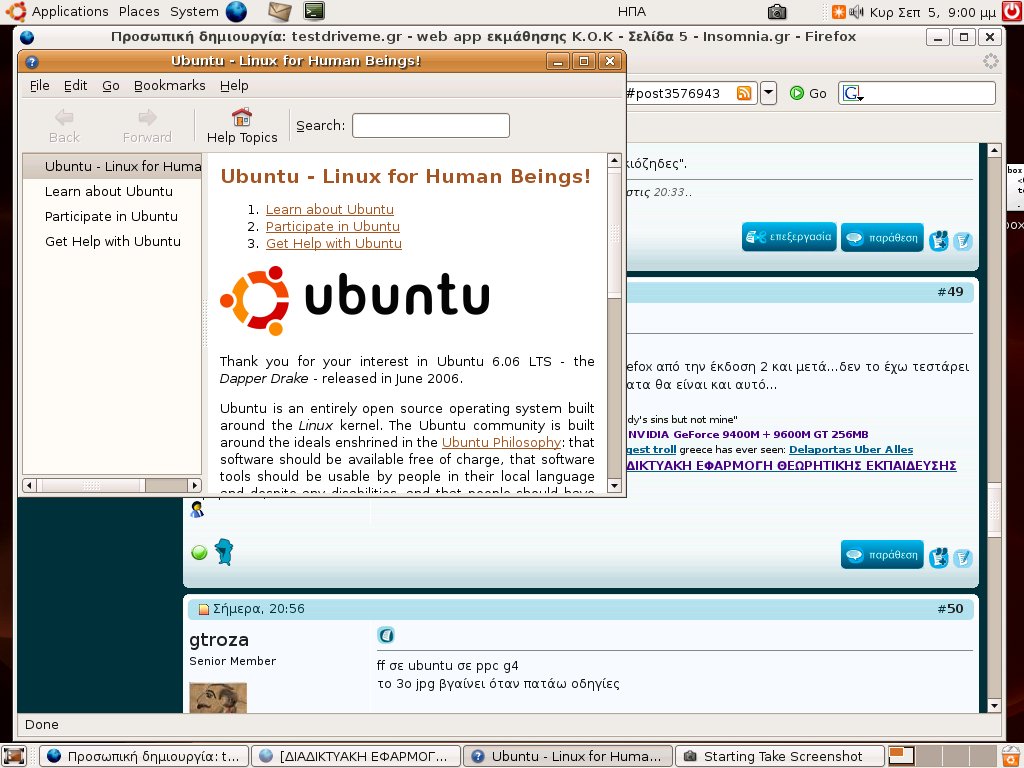Screen dimensions: 1024x768
Task: Click the Help Topics home icon
Action: pyautogui.click(x=242, y=126)
